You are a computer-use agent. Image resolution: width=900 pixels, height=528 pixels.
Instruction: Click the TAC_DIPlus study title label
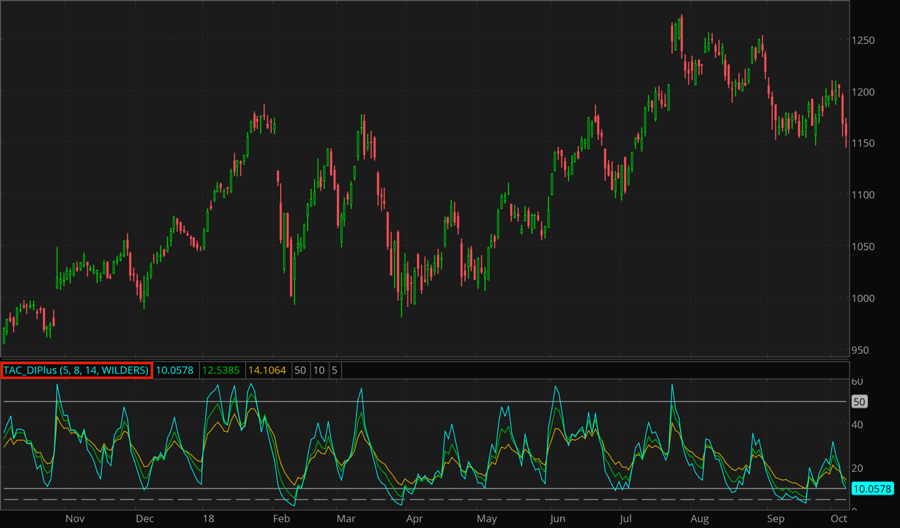[76, 370]
